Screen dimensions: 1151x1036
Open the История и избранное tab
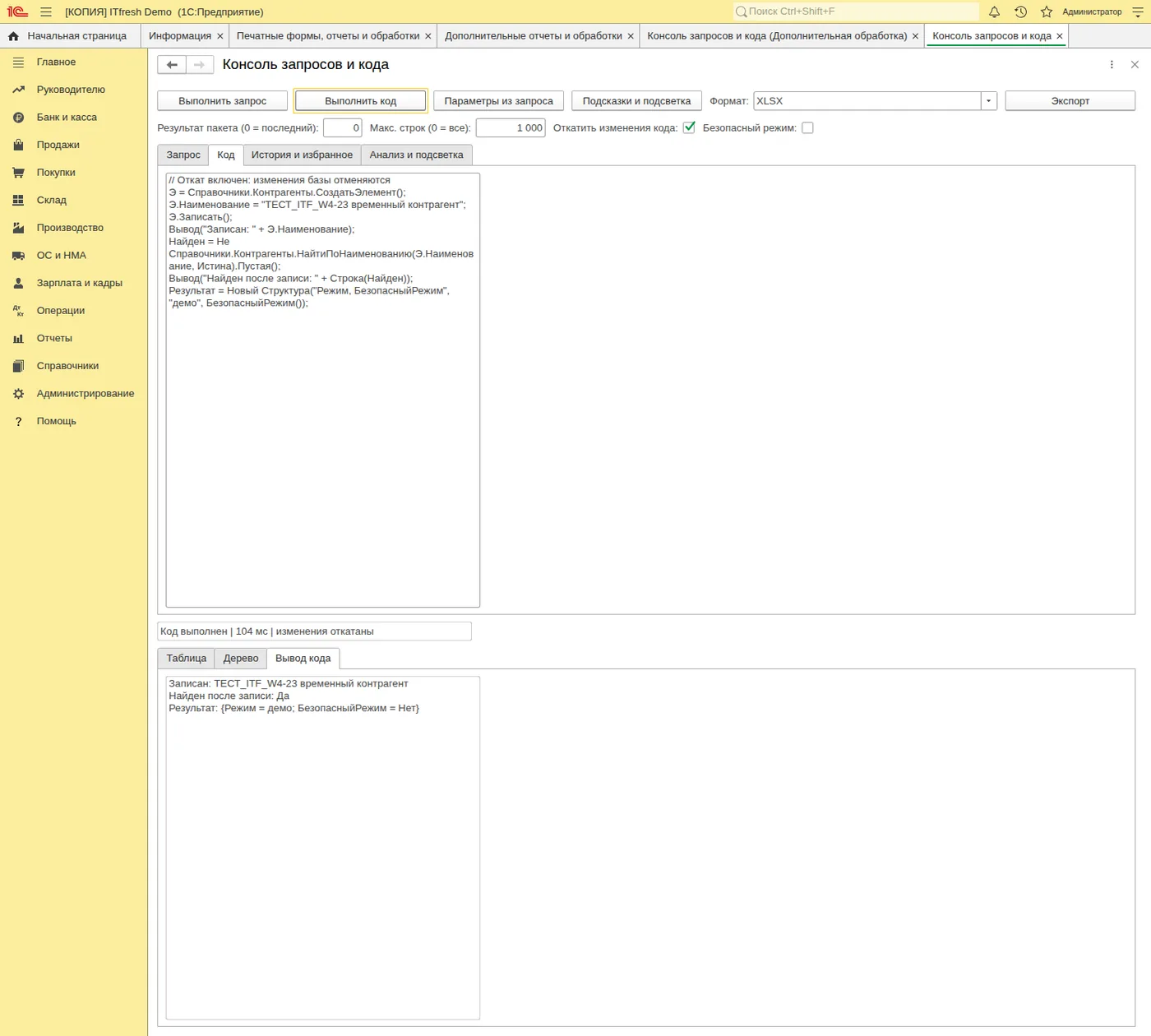tap(302, 155)
